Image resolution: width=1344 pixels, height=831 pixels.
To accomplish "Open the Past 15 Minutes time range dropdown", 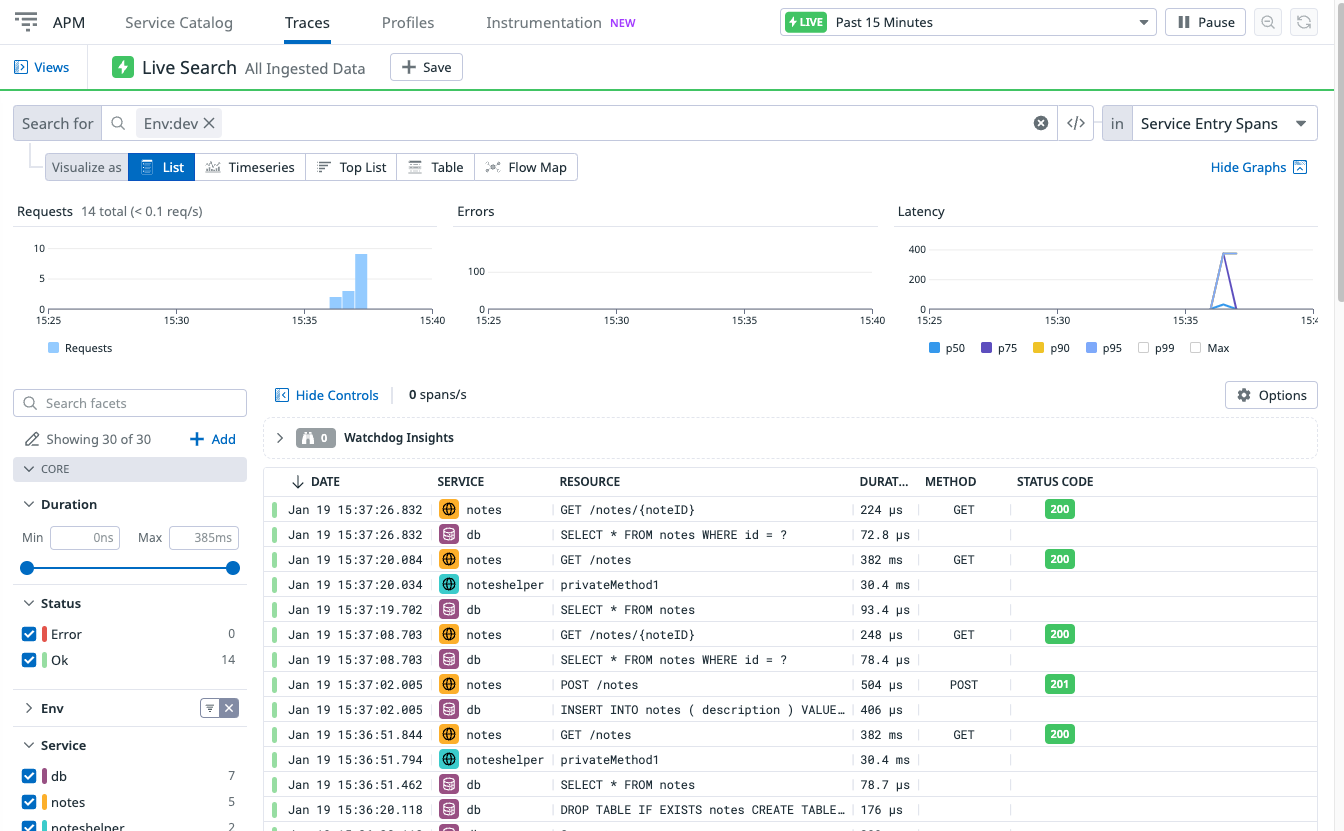I will tap(968, 22).
